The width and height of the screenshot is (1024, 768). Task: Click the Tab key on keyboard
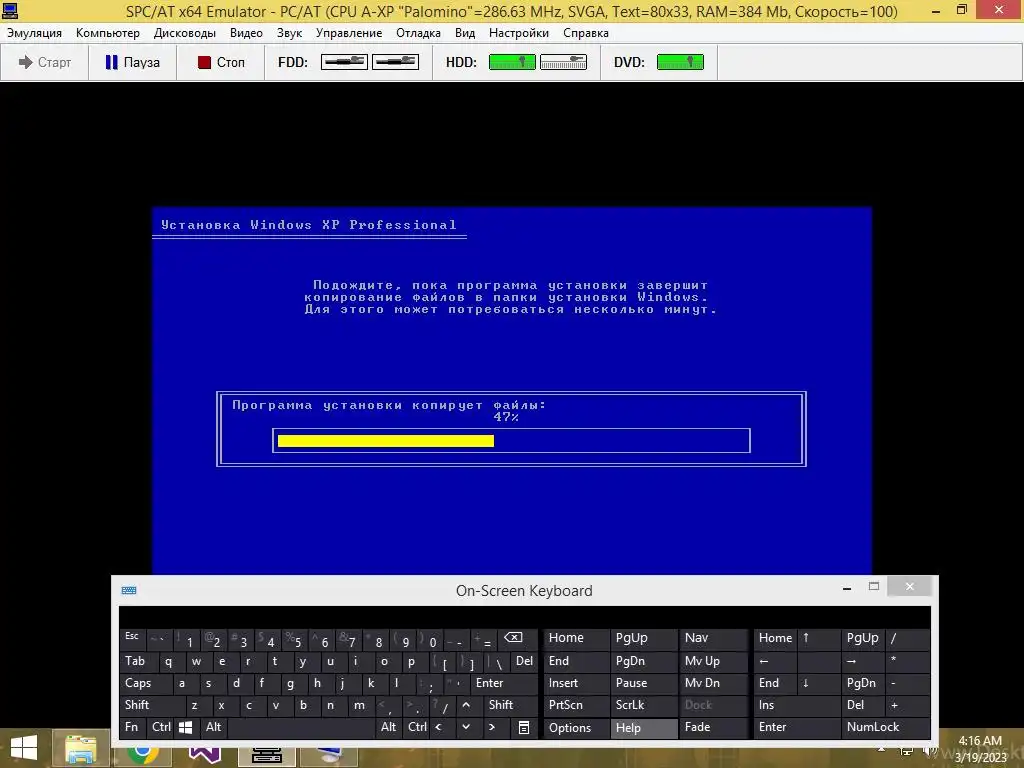pyautogui.click(x=138, y=661)
